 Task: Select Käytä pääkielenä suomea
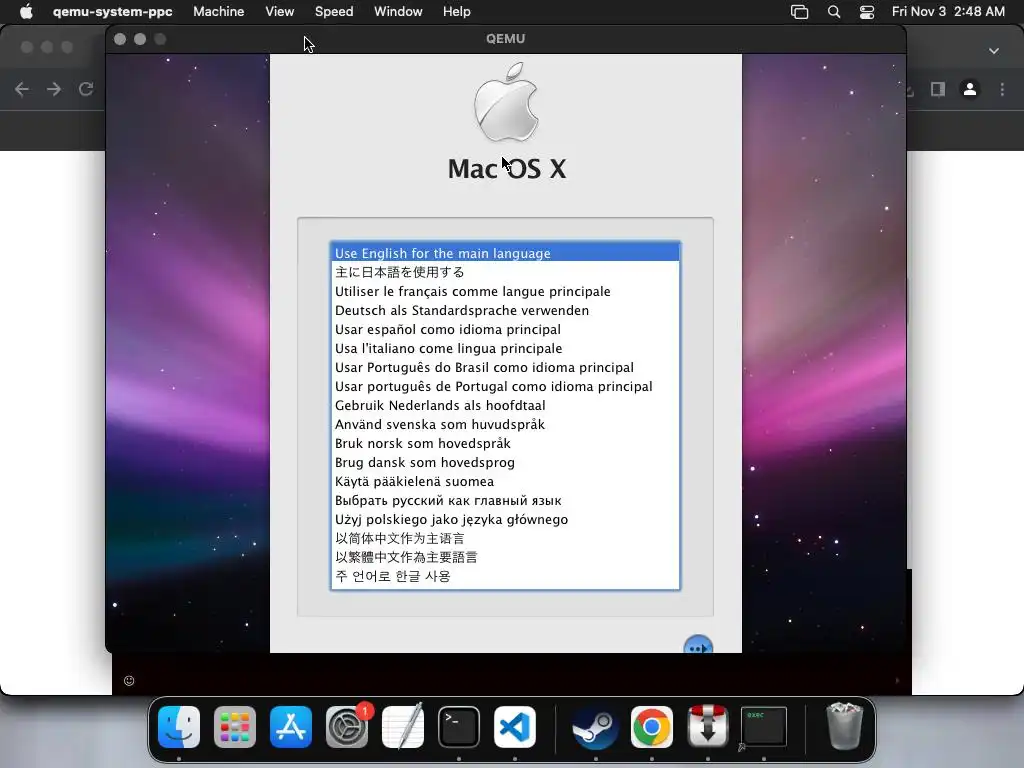(505, 481)
